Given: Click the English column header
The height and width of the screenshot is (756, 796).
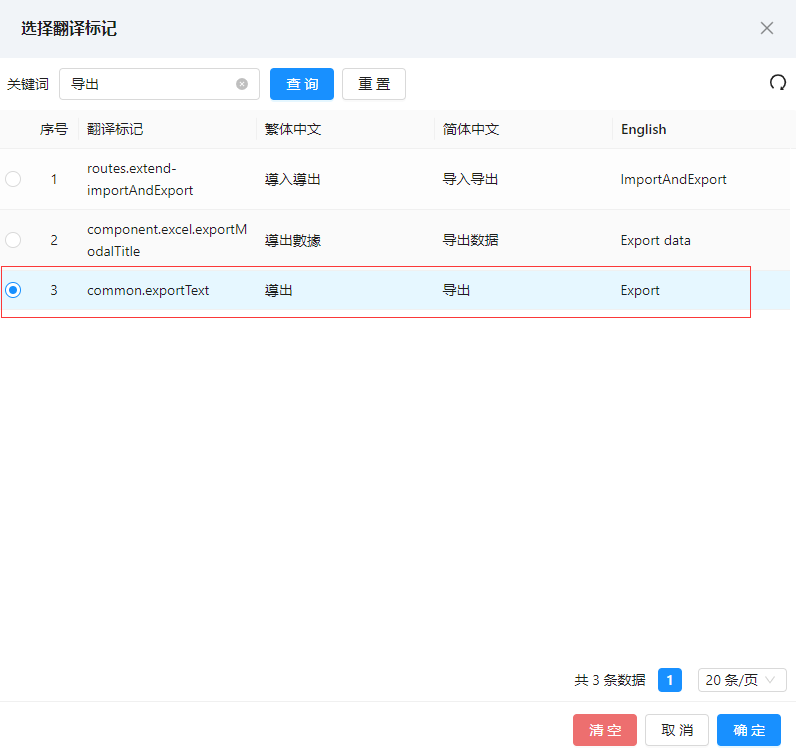Looking at the screenshot, I should point(643,129).
